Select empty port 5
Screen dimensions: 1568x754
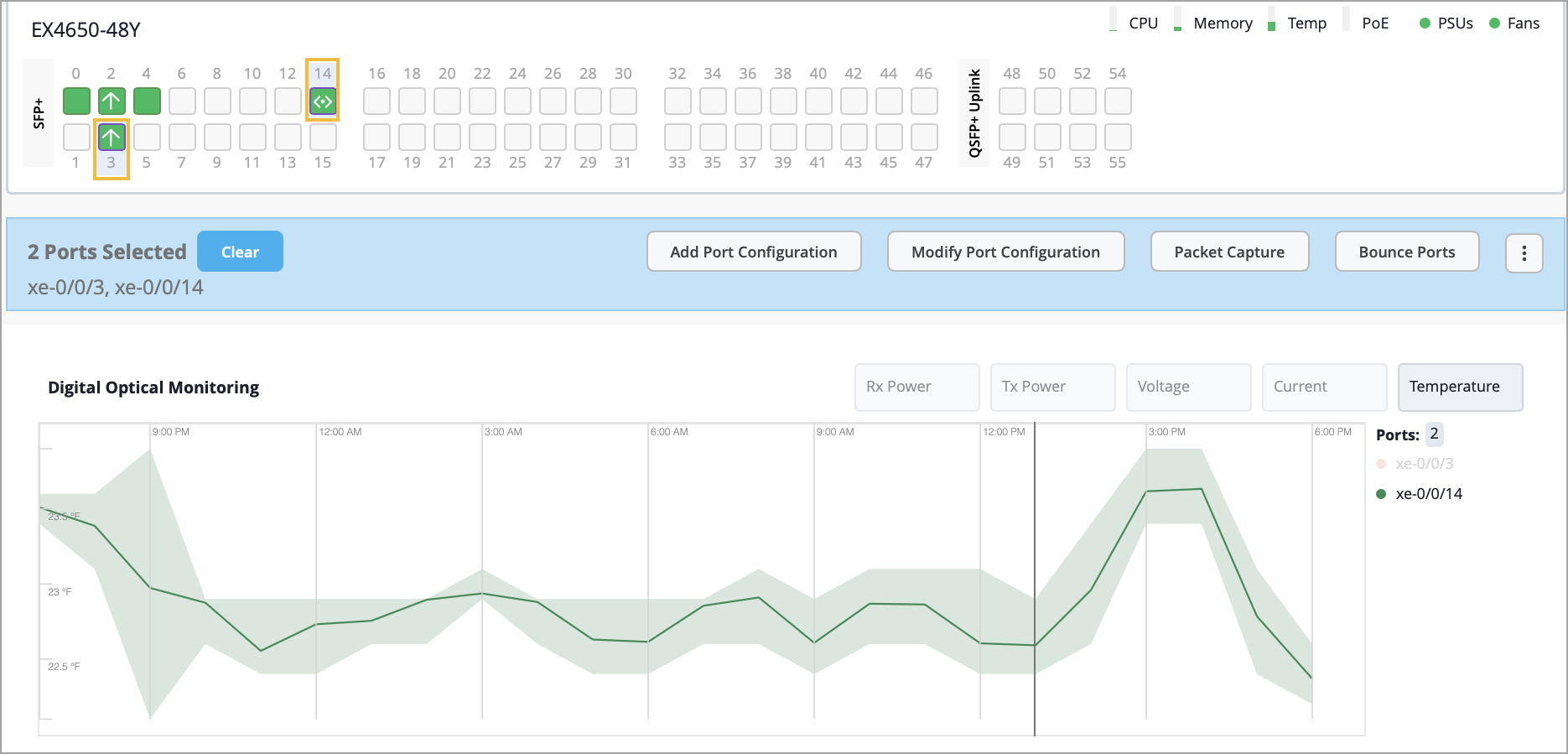tap(147, 137)
